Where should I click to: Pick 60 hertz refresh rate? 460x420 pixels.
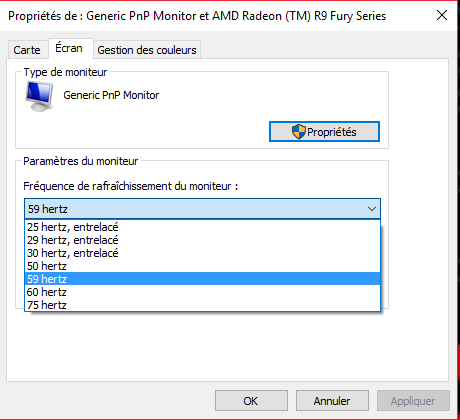point(202,292)
